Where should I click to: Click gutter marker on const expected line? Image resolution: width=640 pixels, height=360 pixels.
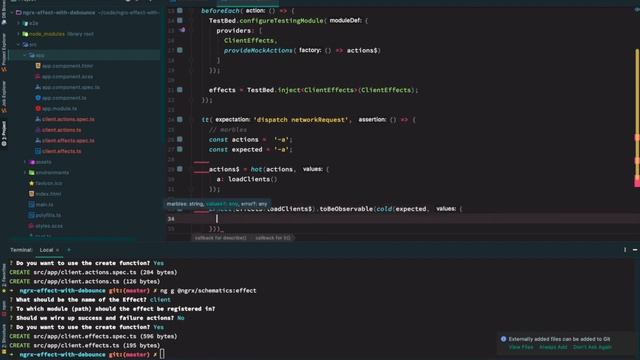180,149
